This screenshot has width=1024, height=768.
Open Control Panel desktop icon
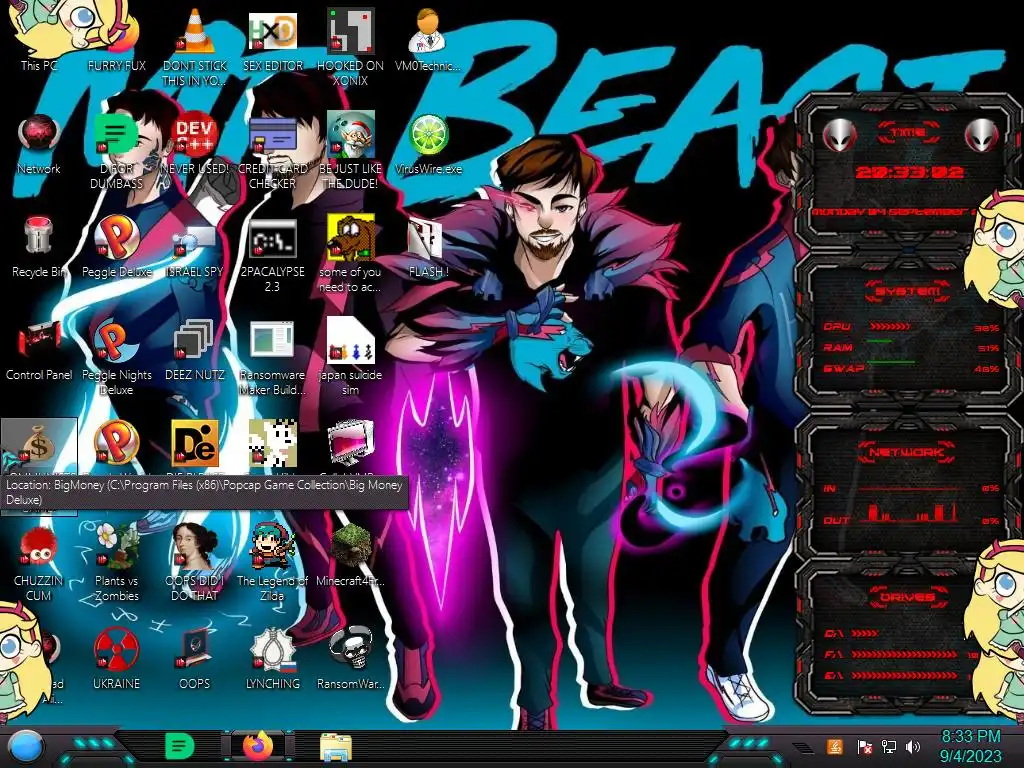pos(39,340)
